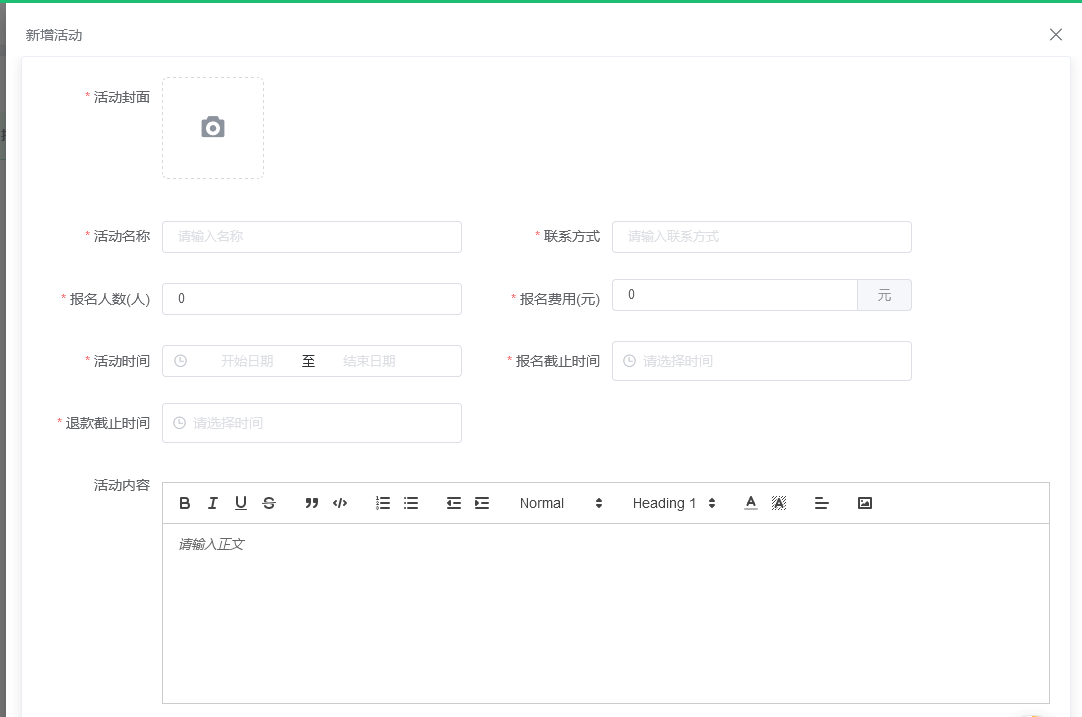Upload a cover image for 活动封面
The height and width of the screenshot is (717, 1082).
pyautogui.click(x=212, y=128)
